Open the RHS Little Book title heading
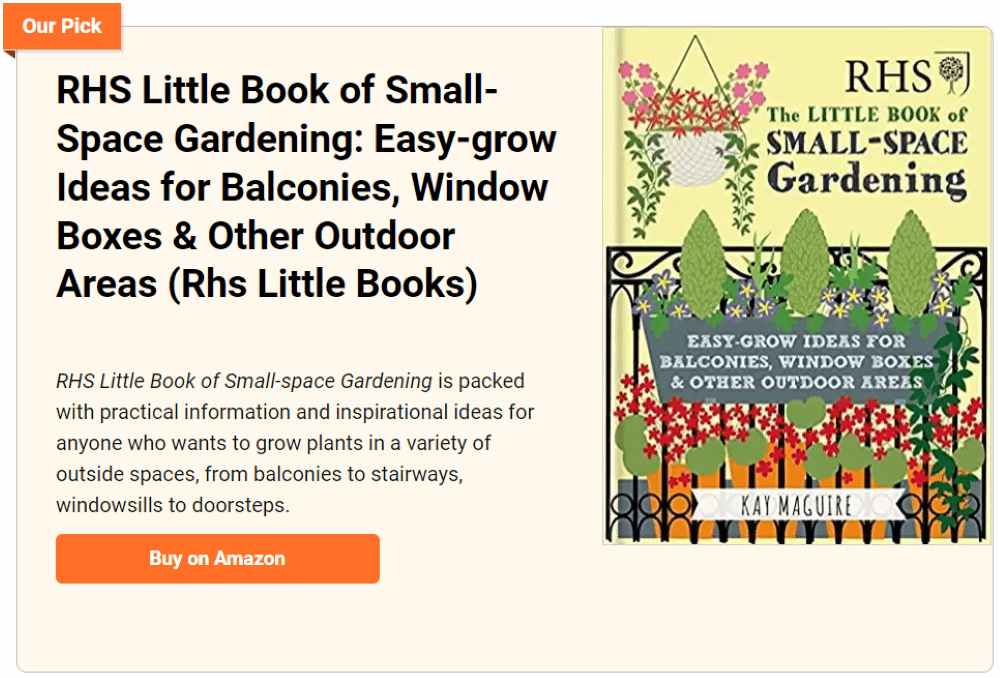1000x678 pixels. tap(306, 186)
